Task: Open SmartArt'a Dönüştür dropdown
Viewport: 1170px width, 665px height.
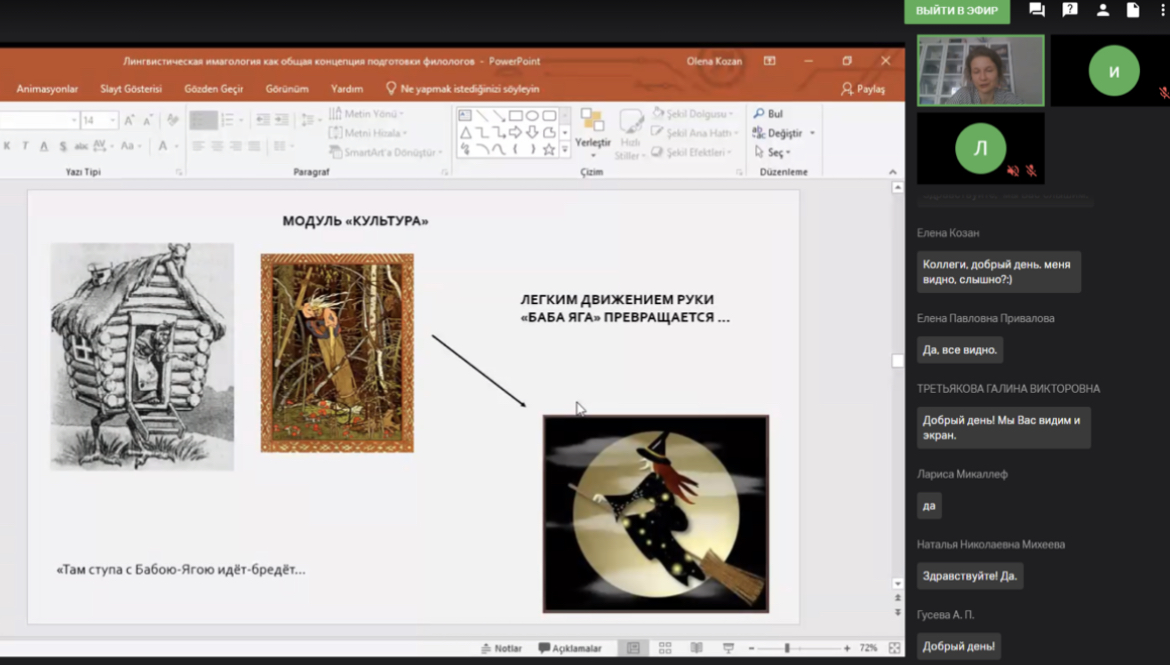Action: point(387,152)
